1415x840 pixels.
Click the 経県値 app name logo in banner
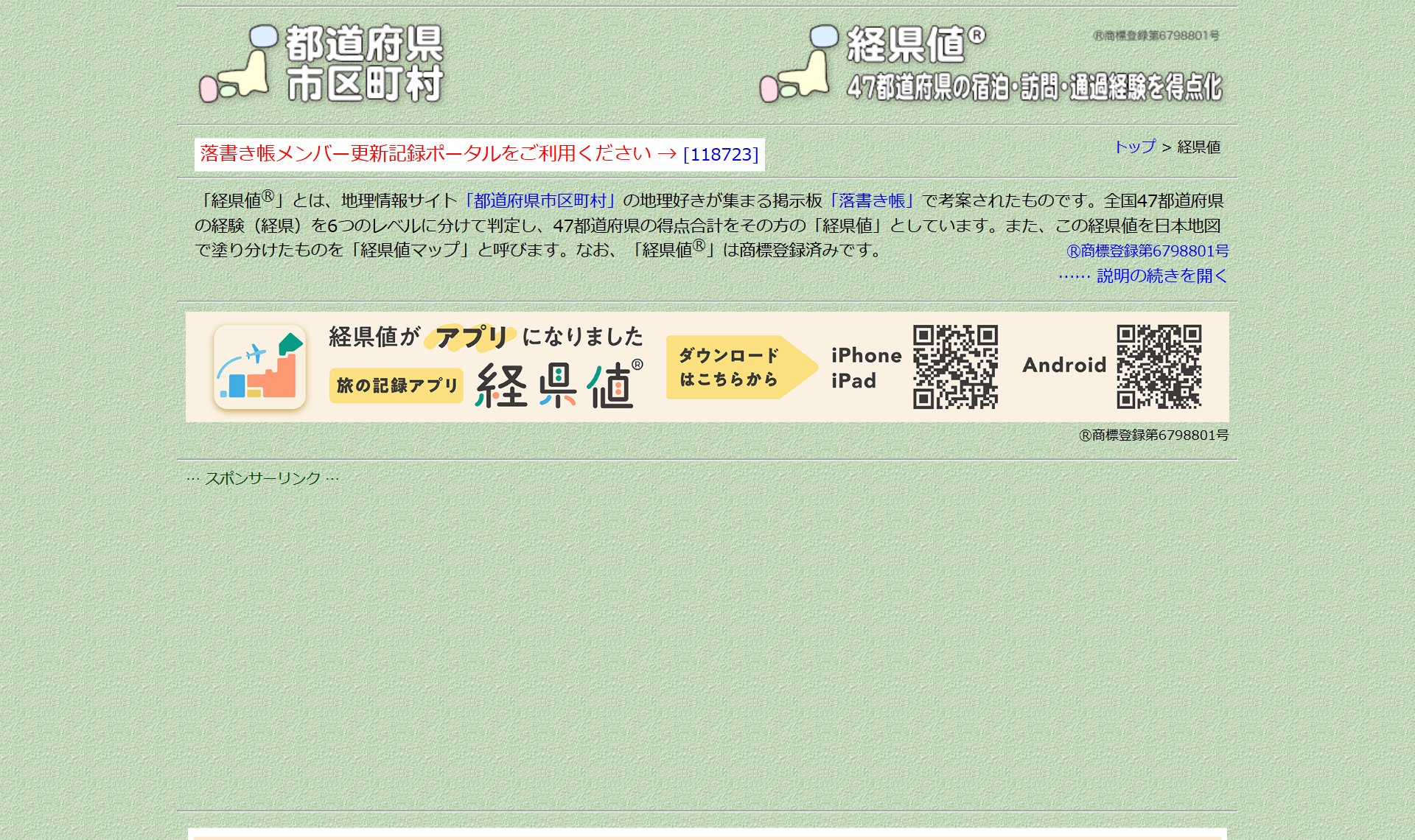(x=559, y=384)
